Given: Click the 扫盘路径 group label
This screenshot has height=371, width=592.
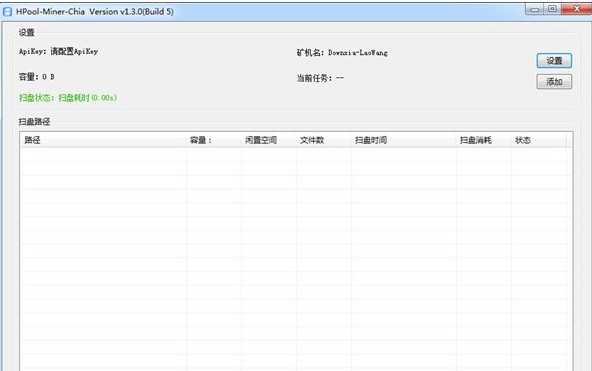Looking at the screenshot, I should pyautogui.click(x=34, y=122).
